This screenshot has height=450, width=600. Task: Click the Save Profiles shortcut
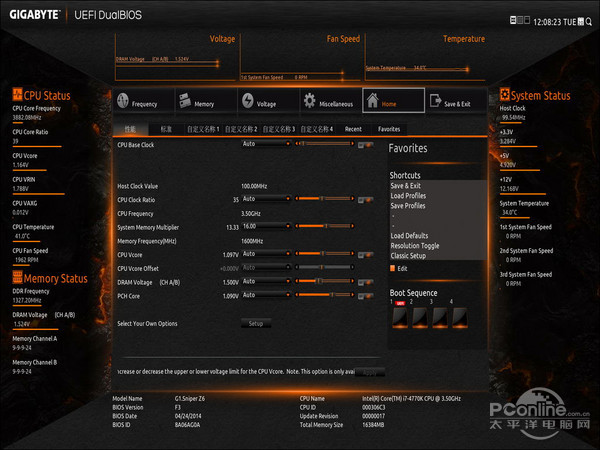[x=408, y=205]
